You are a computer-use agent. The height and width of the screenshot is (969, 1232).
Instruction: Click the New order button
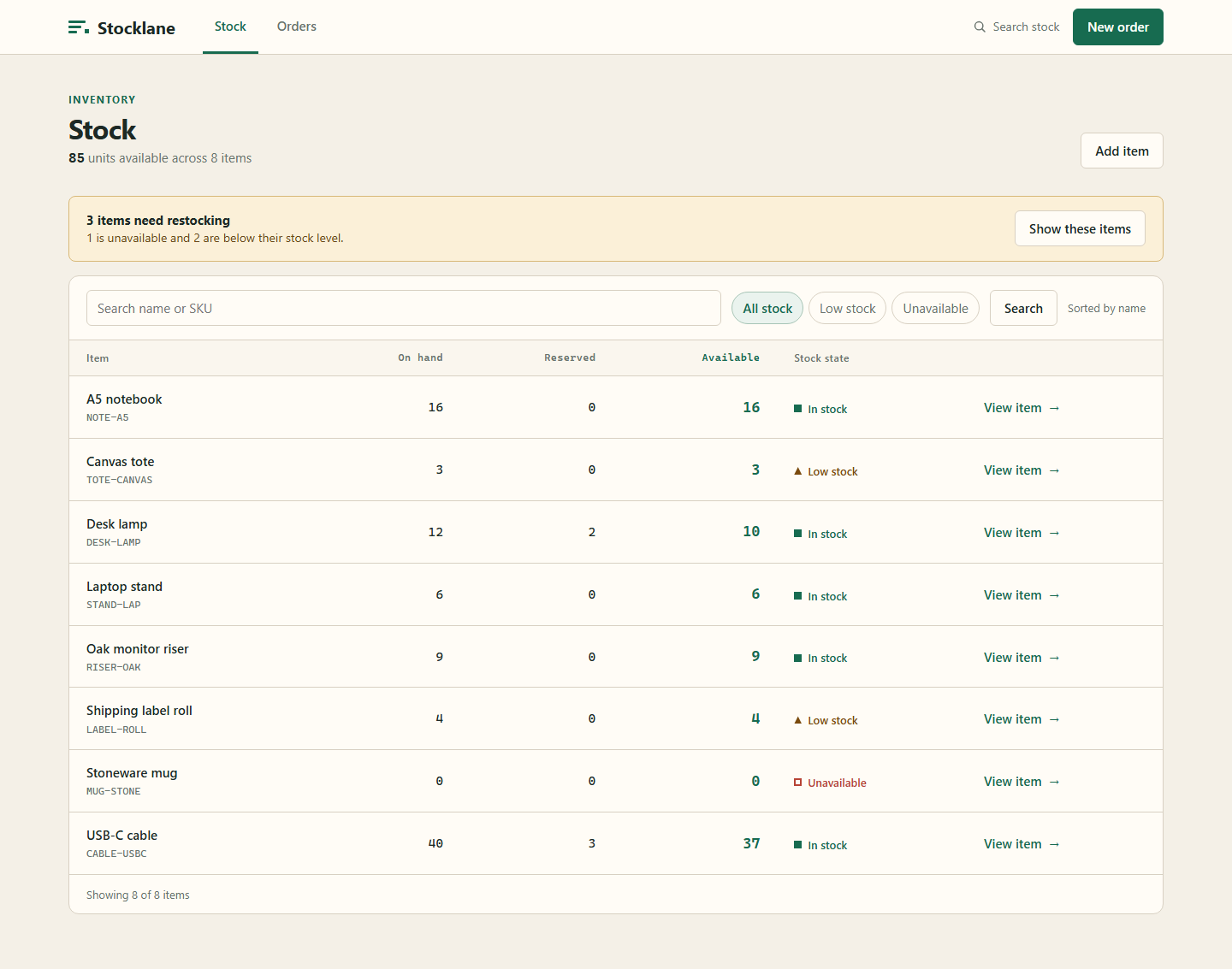tap(1118, 27)
